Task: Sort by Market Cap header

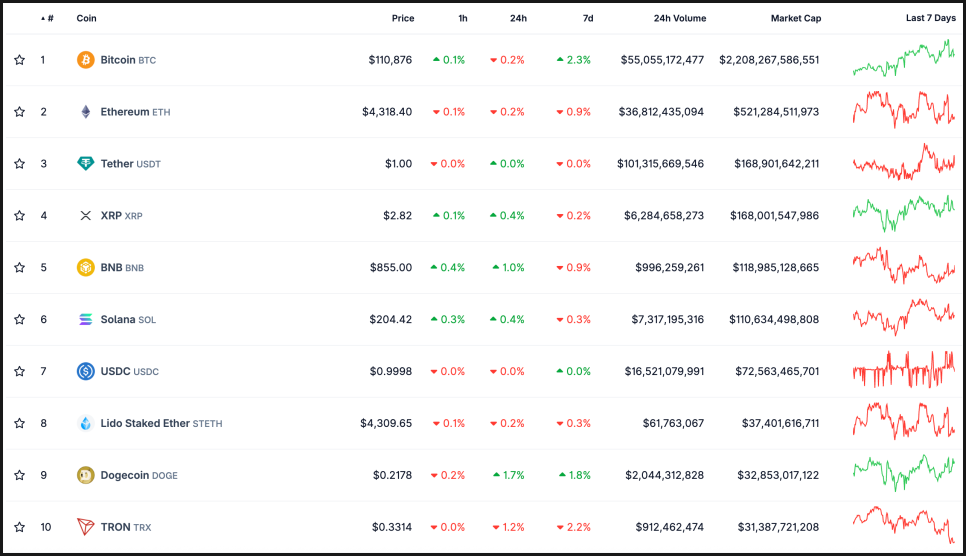Action: [x=795, y=18]
